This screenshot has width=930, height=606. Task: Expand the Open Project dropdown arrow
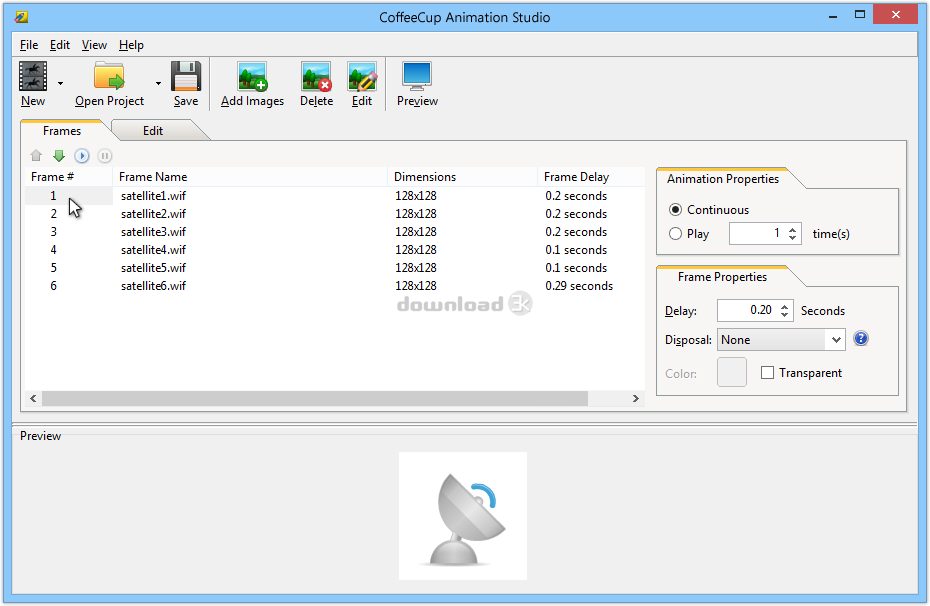(158, 84)
